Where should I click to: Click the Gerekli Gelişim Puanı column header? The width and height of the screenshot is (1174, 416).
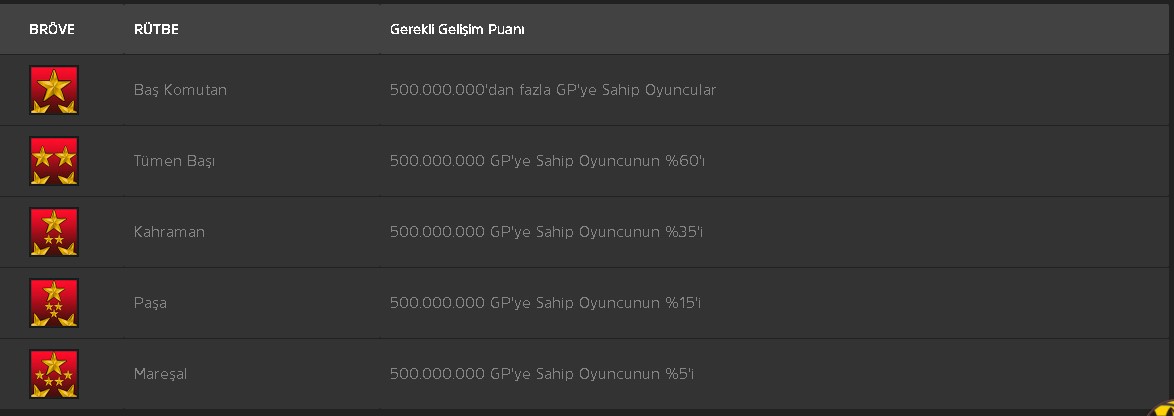[x=457, y=29]
